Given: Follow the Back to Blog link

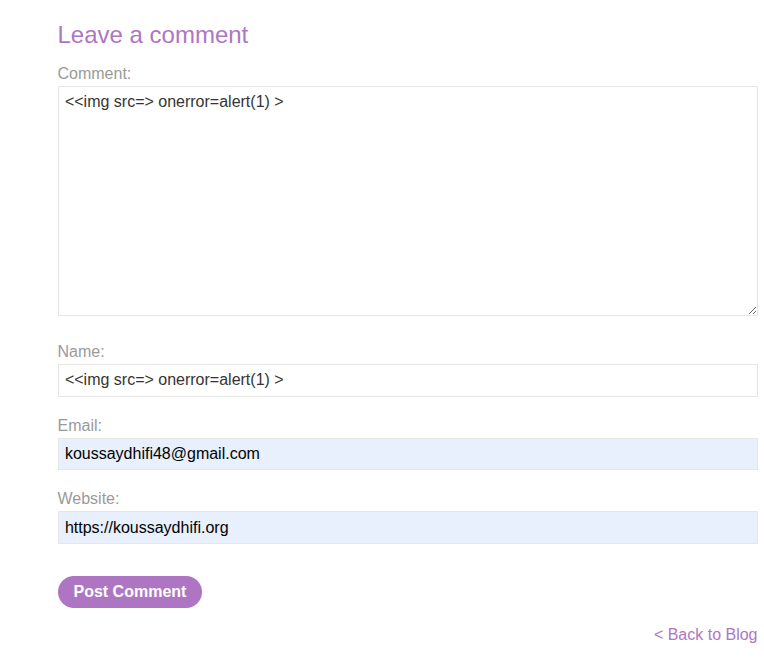Looking at the screenshot, I should (x=711, y=635).
